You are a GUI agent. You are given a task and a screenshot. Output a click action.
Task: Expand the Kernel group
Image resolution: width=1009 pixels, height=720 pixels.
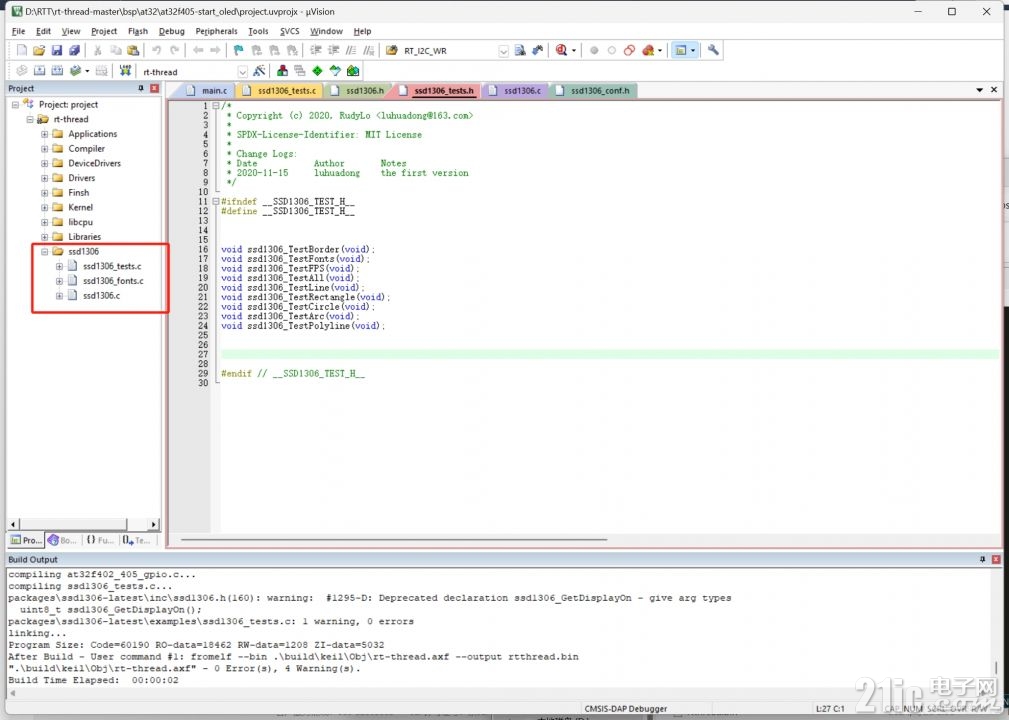click(x=44, y=207)
